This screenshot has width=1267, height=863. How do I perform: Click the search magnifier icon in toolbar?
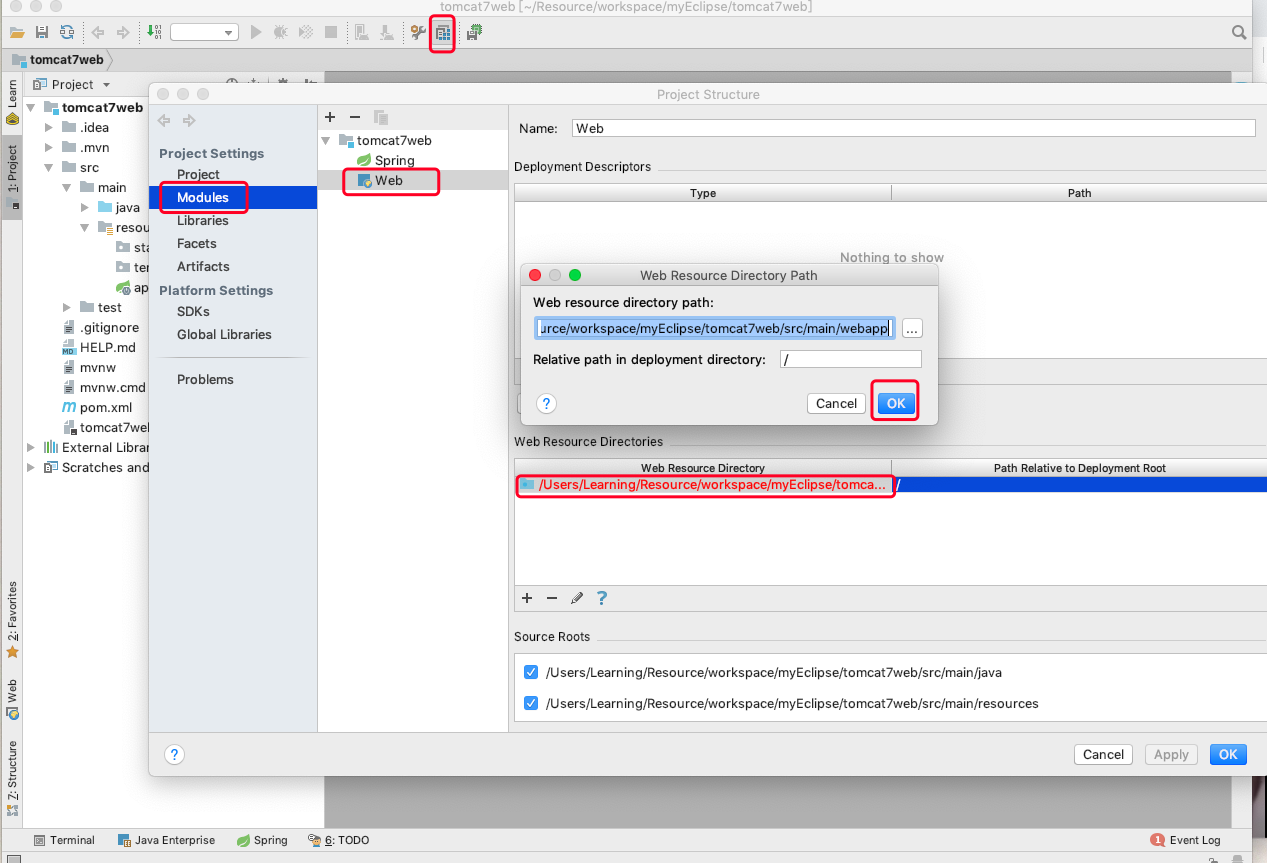[1239, 33]
